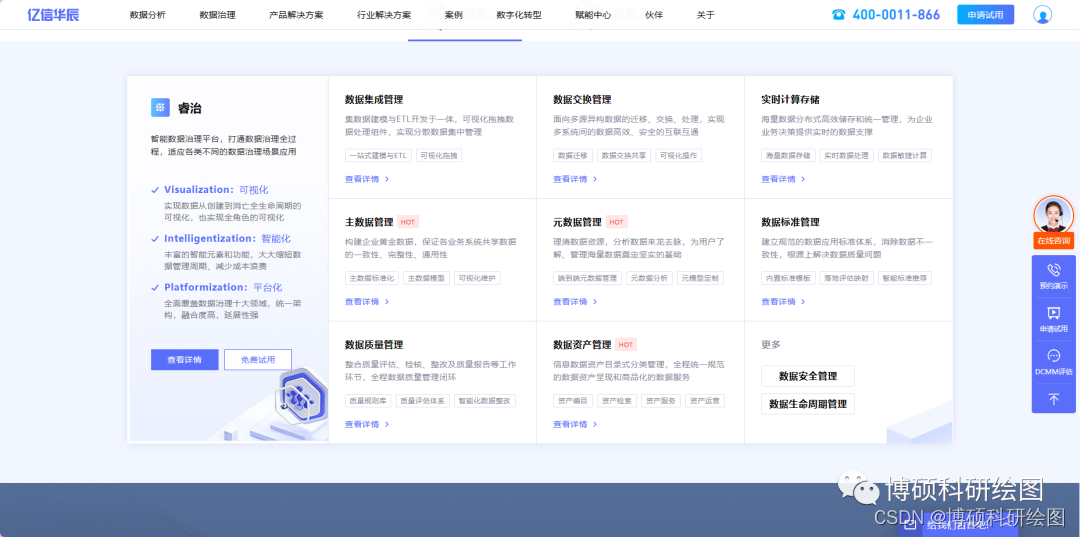This screenshot has height=537, width=1080.
Task: Click the 质量规则库 tag
Action: pos(368,401)
